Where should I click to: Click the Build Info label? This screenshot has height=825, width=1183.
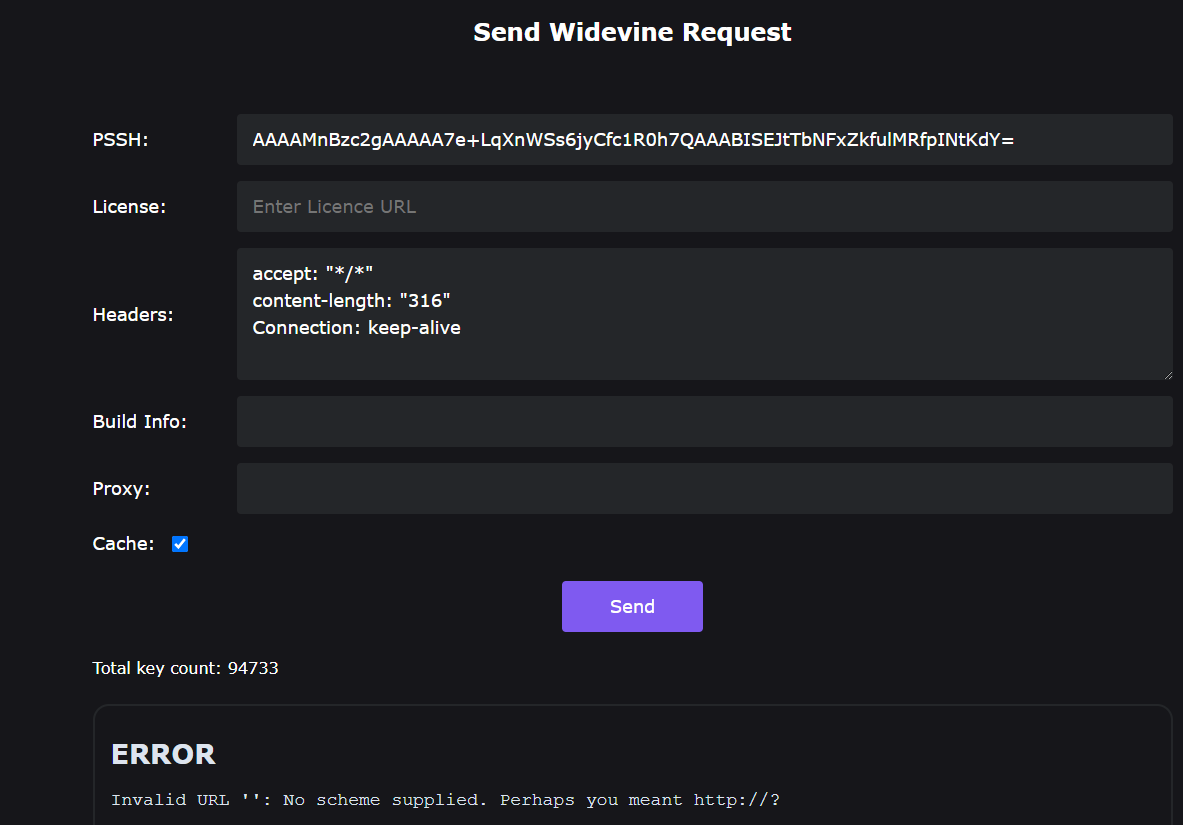(x=140, y=422)
